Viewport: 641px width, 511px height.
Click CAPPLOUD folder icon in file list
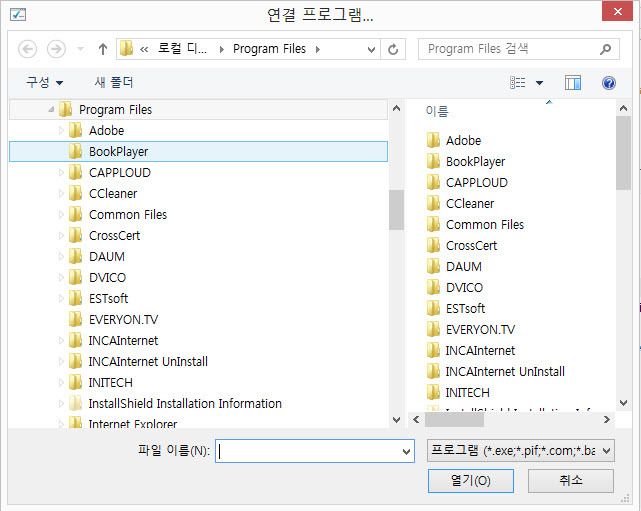click(x=433, y=182)
